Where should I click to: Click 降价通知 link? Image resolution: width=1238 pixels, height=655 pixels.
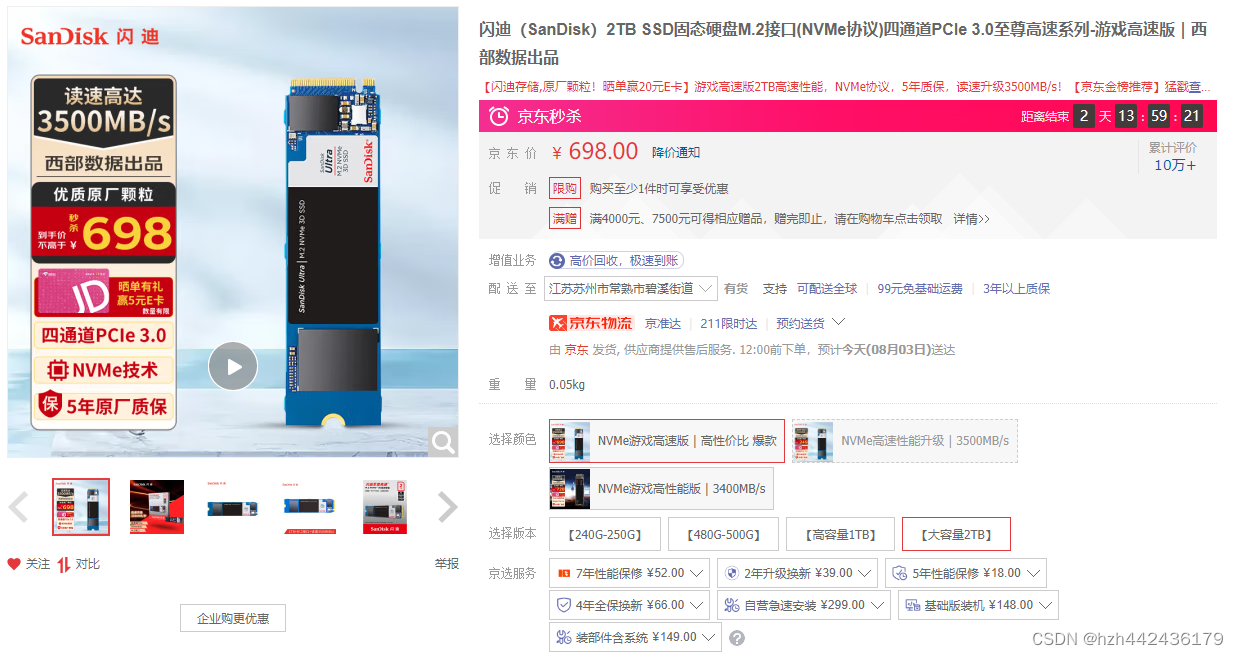pos(676,152)
